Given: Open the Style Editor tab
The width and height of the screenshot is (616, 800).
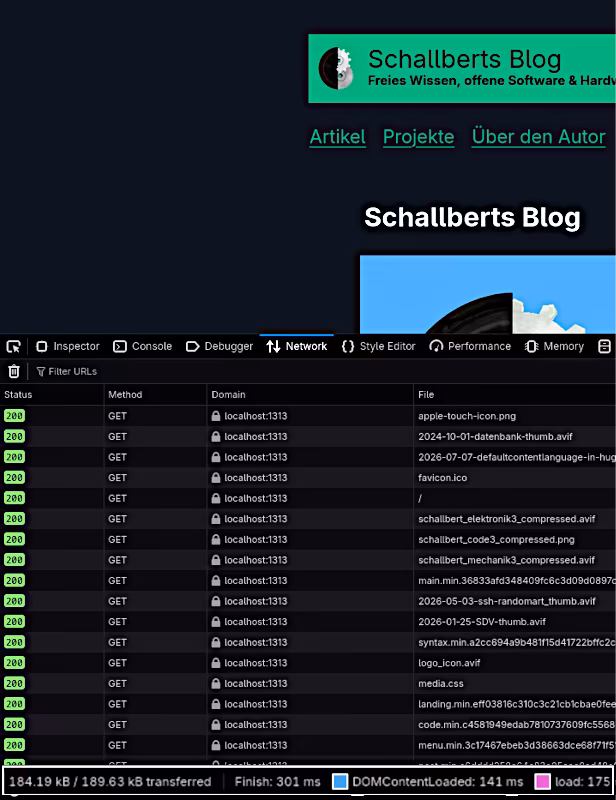Looking at the screenshot, I should pyautogui.click(x=378, y=346).
